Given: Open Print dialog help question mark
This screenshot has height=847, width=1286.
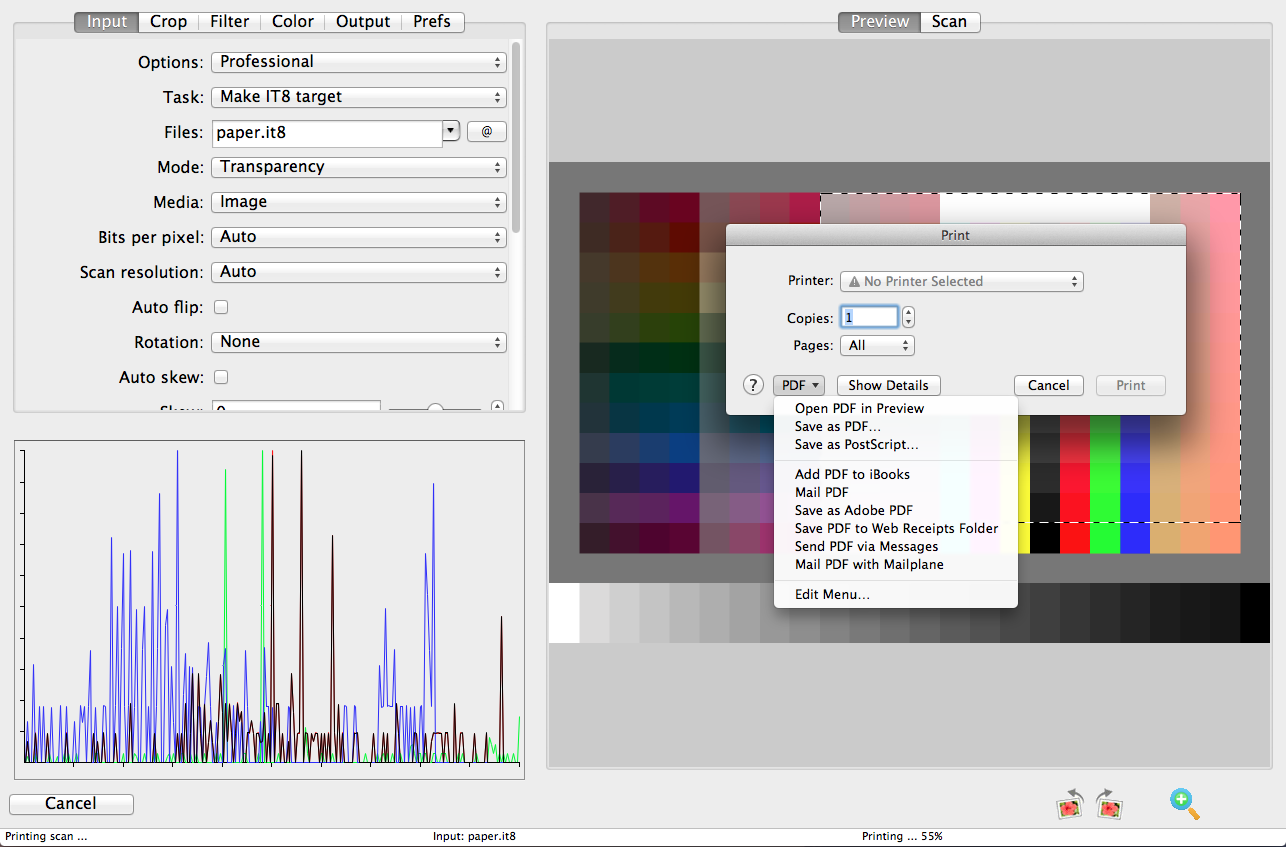Looking at the screenshot, I should click(753, 385).
